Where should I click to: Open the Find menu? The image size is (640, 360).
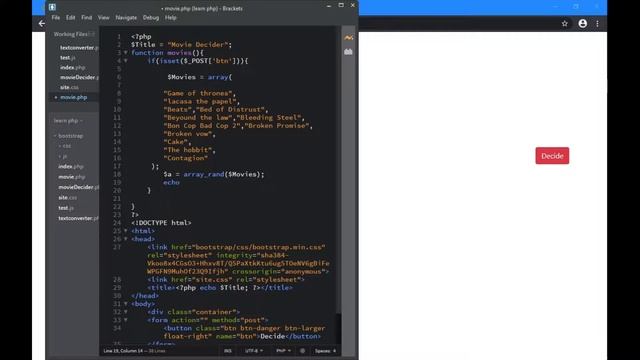pyautogui.click(x=87, y=18)
